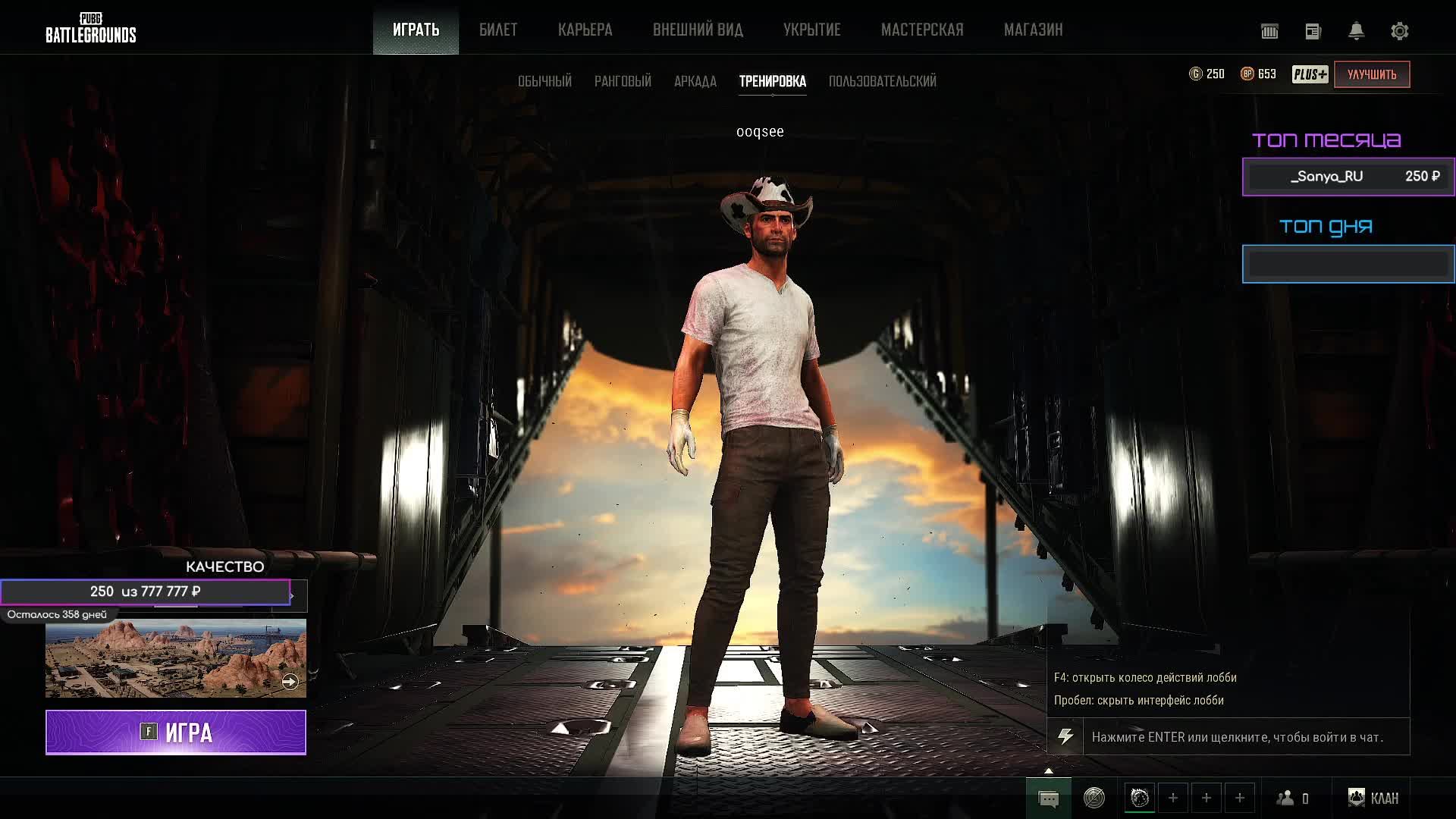This screenshot has width=1456, height=819.
Task: Switch to the Аркада mode tab
Action: point(695,81)
